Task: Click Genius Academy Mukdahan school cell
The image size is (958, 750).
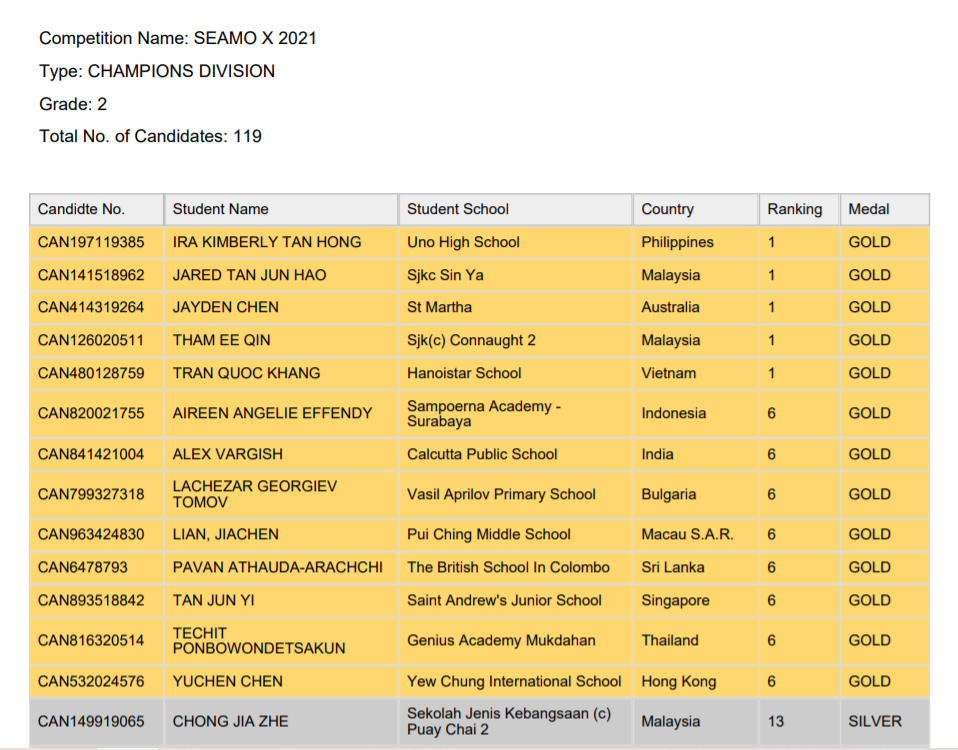Action: (501, 640)
